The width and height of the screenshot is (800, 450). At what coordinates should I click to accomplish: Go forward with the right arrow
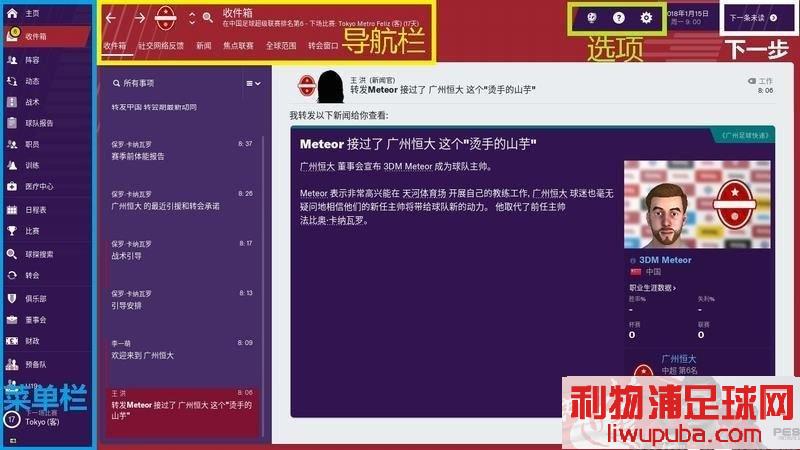point(139,18)
